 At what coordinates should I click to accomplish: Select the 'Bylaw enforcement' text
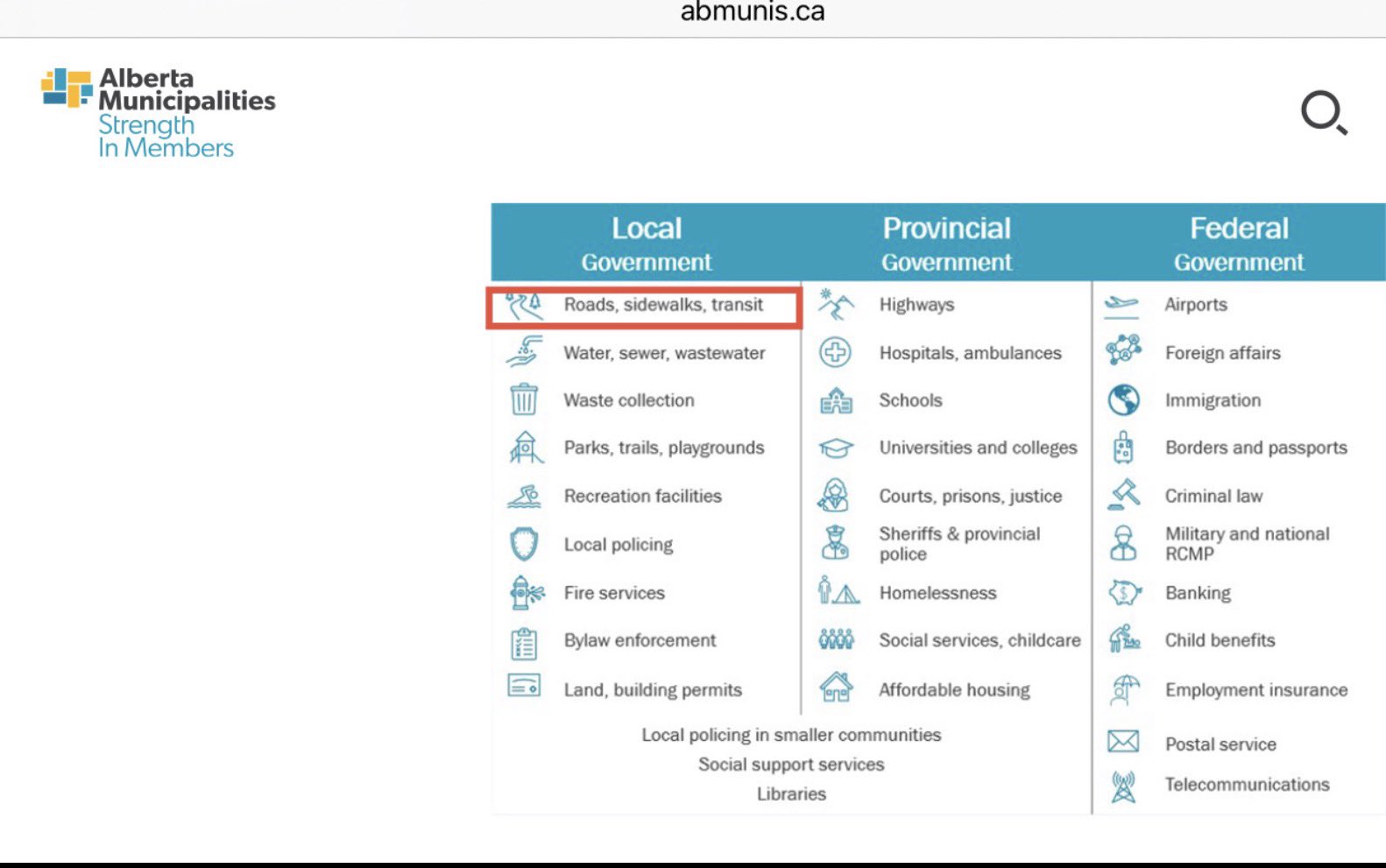[x=640, y=640]
